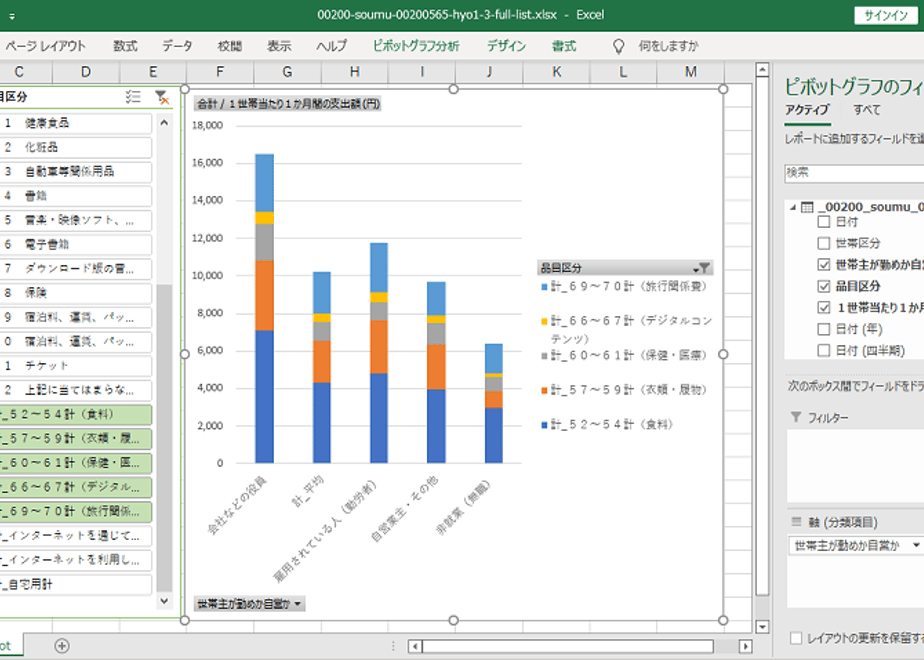Switch to the 表示 ribbon tab
The image size is (924, 660).
coord(279,46)
